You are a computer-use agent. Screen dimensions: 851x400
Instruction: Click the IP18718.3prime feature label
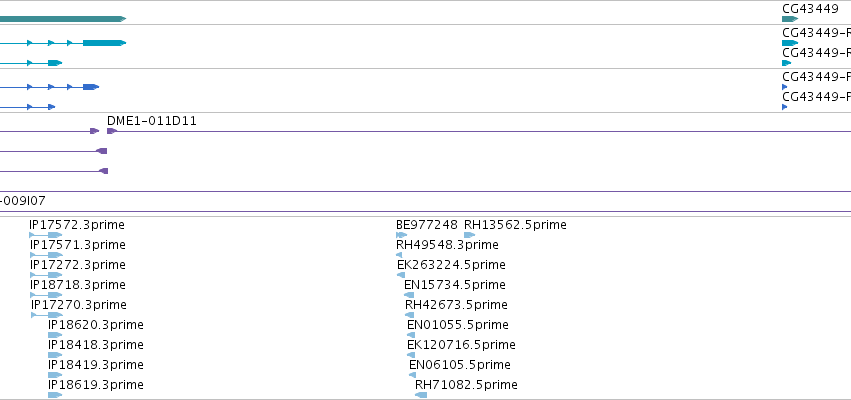click(78, 285)
